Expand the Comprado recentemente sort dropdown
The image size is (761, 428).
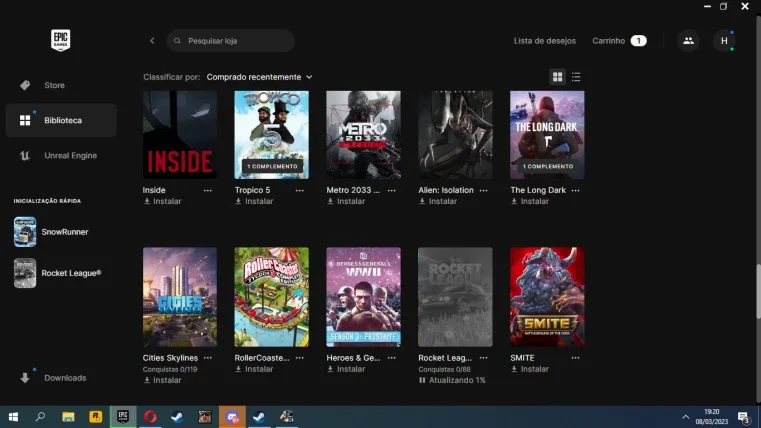coord(259,77)
